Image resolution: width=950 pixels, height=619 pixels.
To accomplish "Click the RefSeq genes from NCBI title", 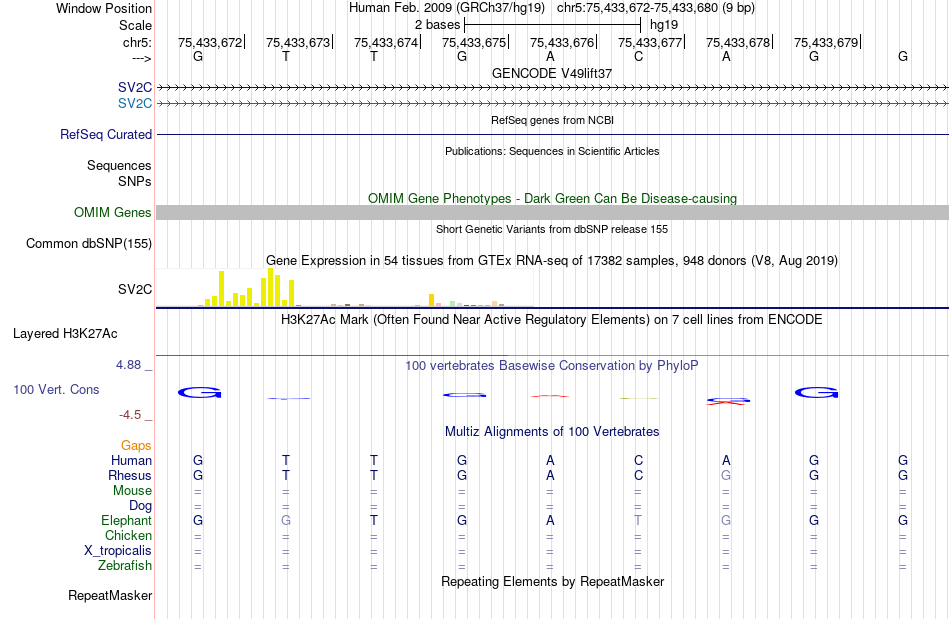I will pos(552,120).
